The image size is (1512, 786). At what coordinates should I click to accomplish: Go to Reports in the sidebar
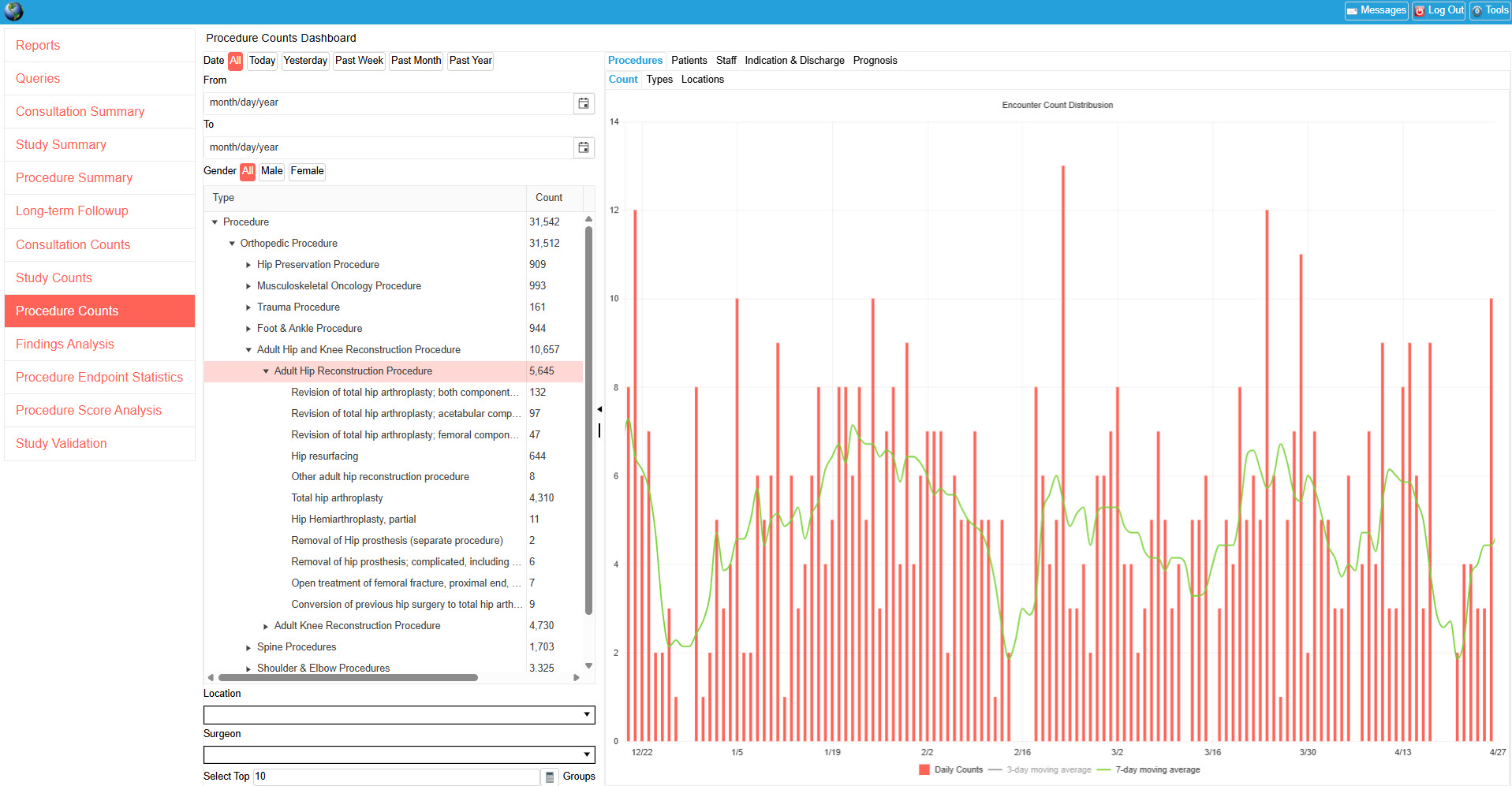99,46
